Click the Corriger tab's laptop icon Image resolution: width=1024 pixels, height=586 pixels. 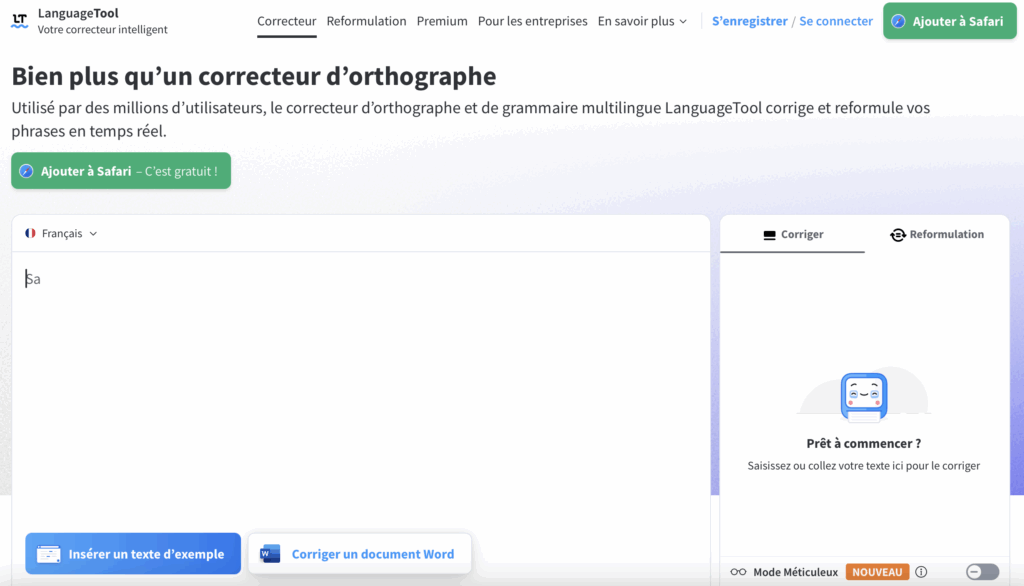pos(769,235)
